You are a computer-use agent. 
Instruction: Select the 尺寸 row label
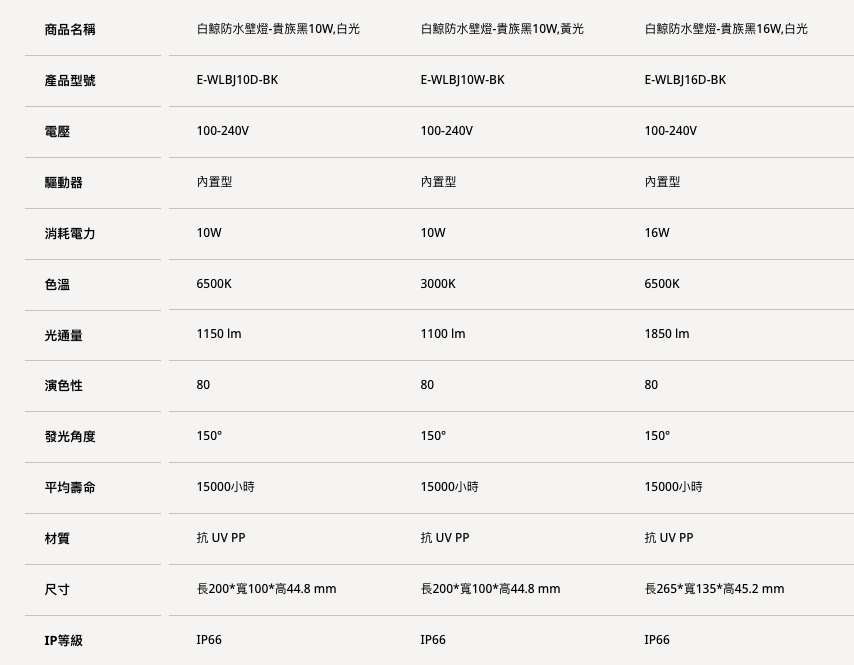(57, 590)
